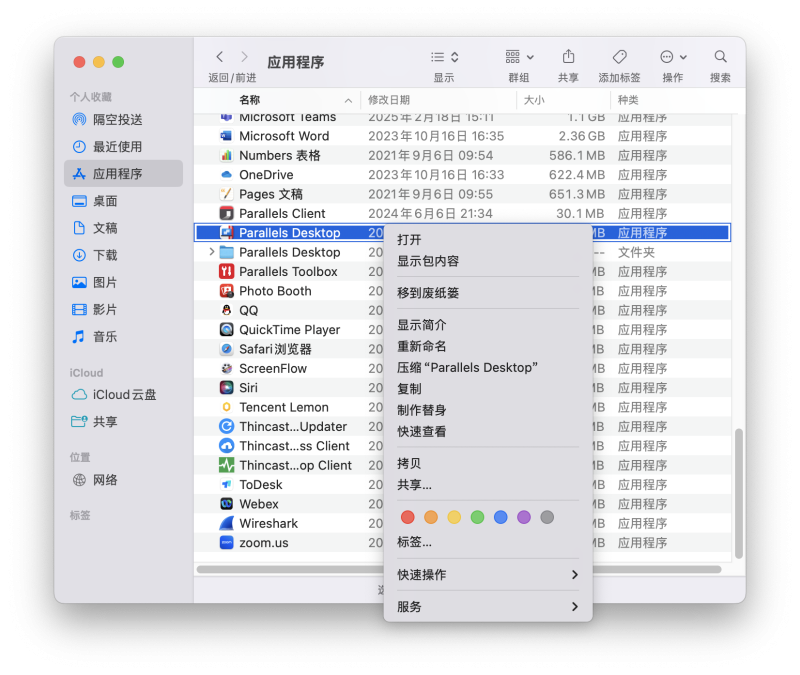This screenshot has width=800, height=675.
Task: Open 最近使用 in the sidebar
Action: pos(123,147)
